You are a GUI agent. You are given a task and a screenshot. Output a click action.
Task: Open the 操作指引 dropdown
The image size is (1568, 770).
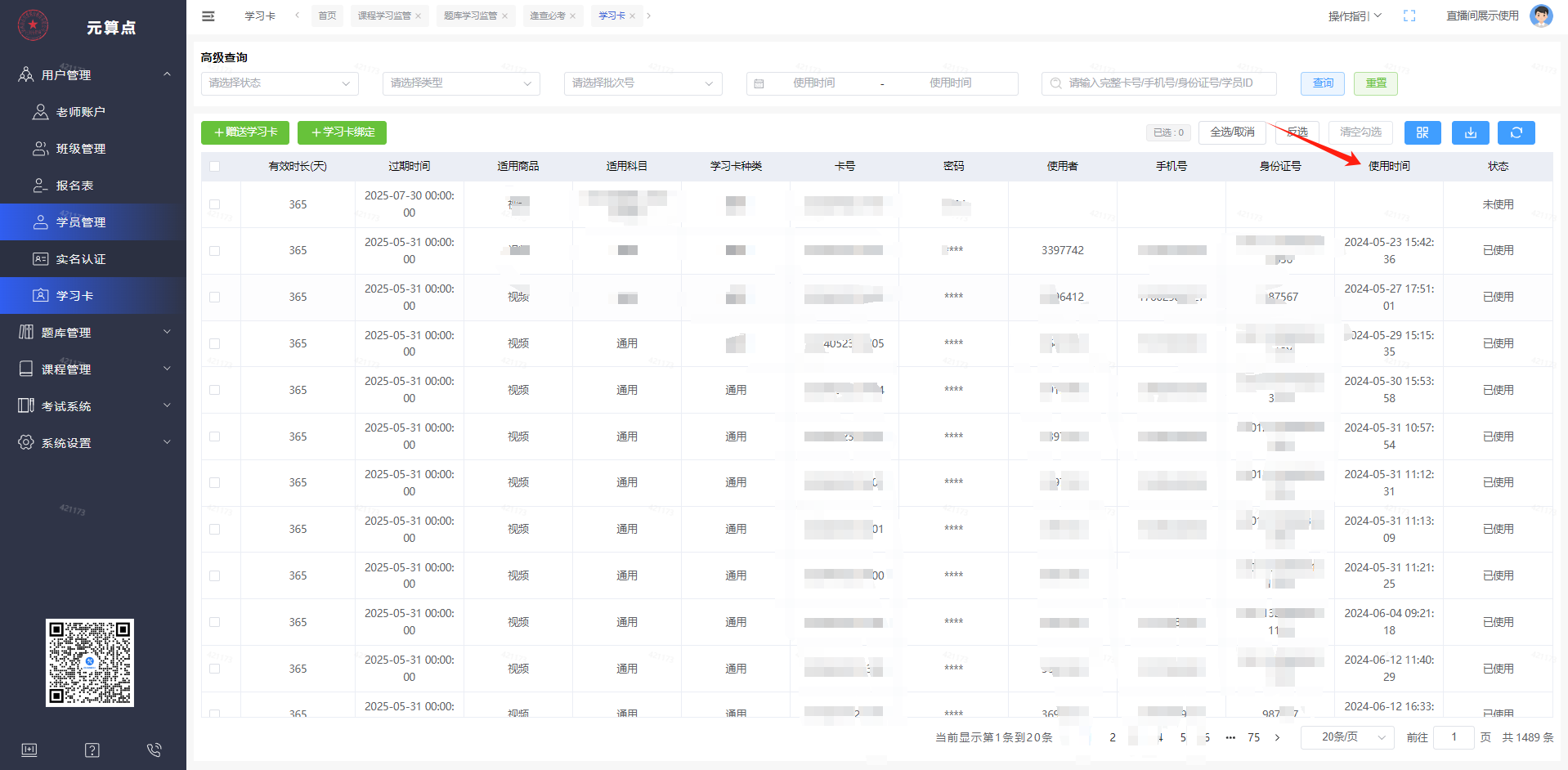tap(1355, 16)
